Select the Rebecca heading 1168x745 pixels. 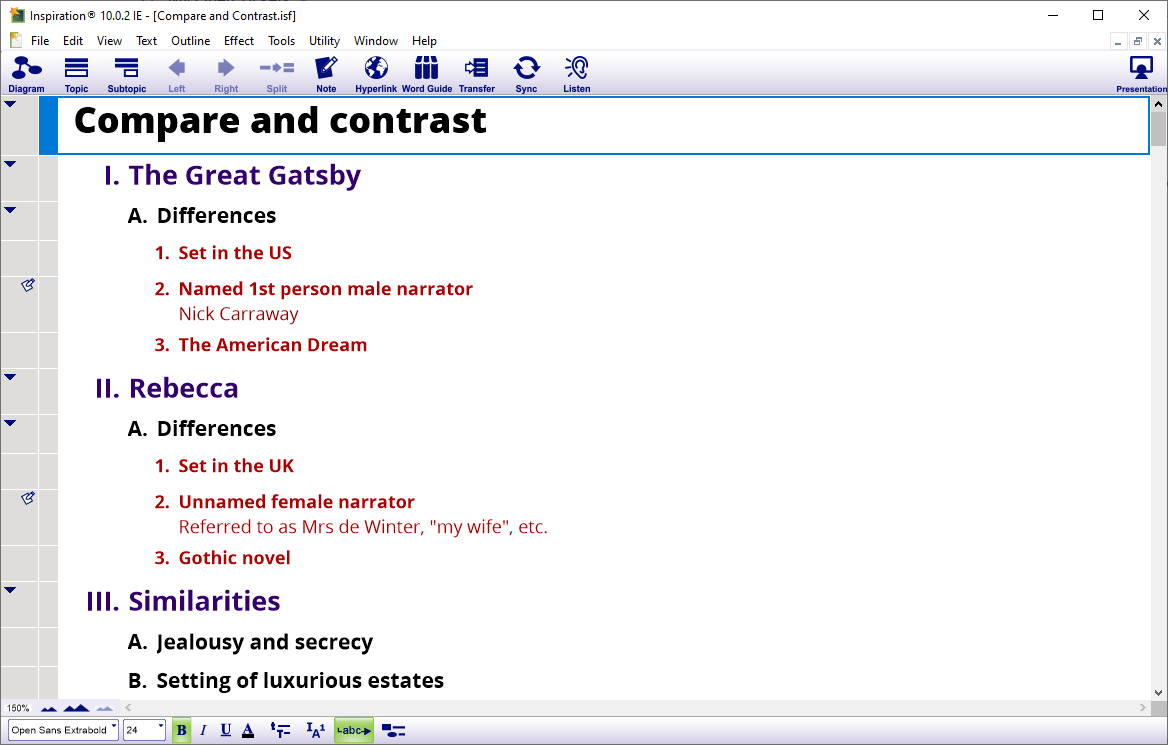click(183, 388)
